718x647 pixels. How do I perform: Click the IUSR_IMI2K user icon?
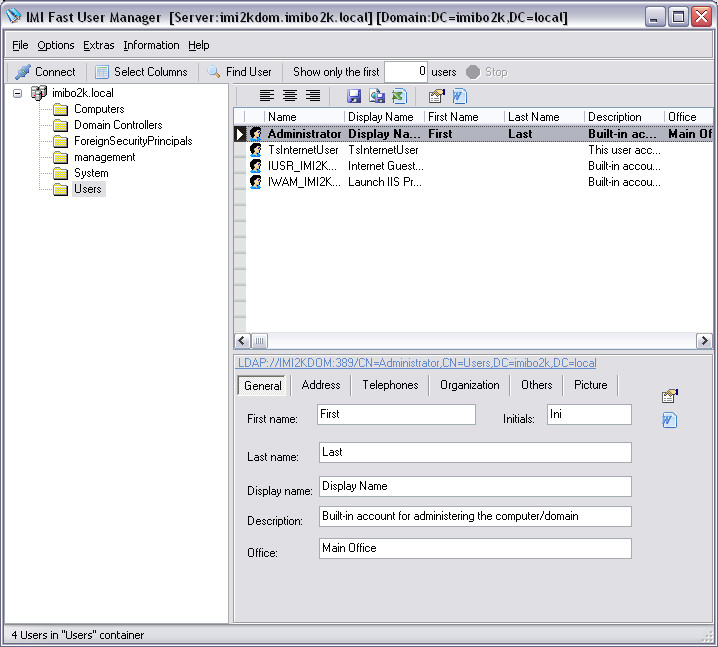point(256,166)
